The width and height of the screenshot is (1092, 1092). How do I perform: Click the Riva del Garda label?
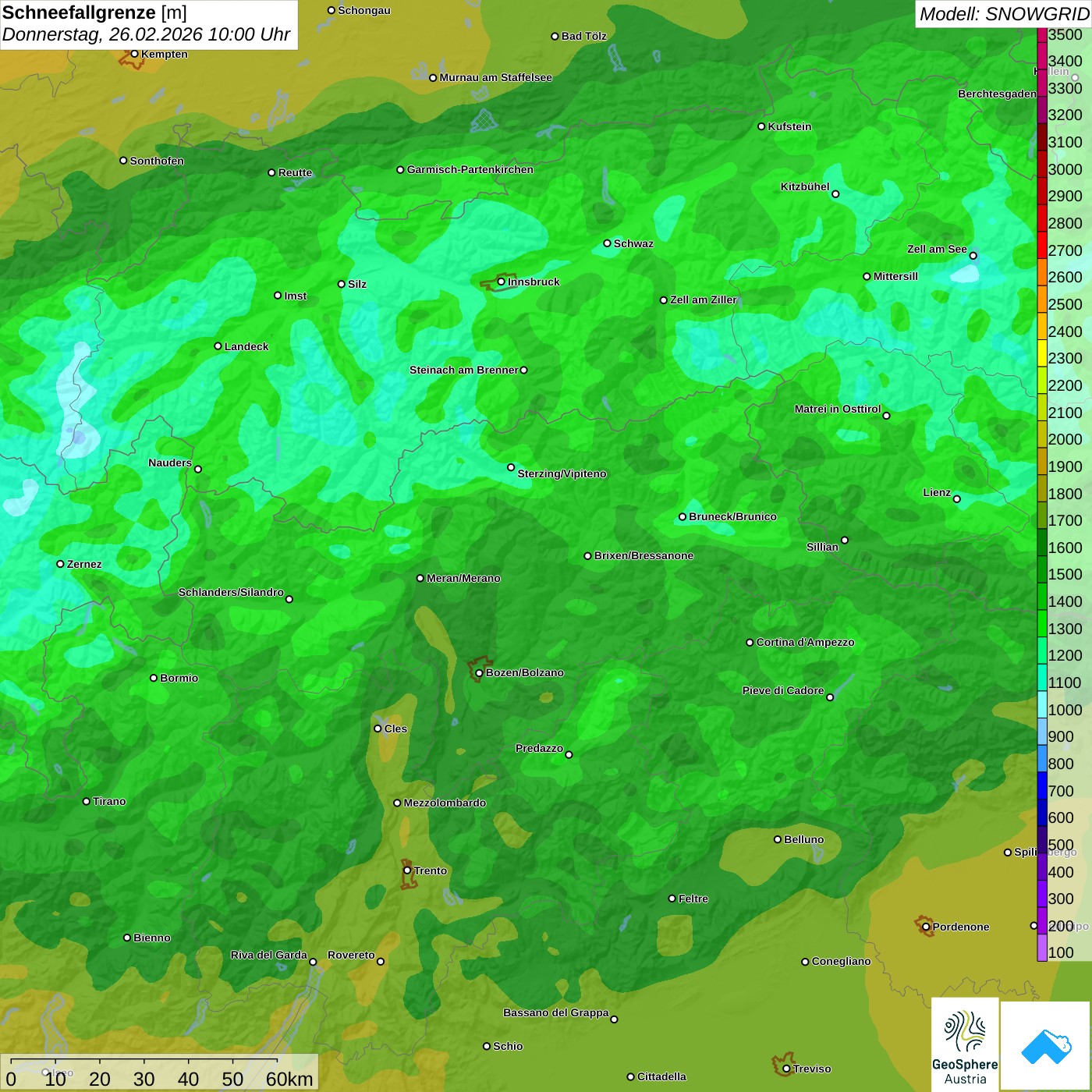268,955
